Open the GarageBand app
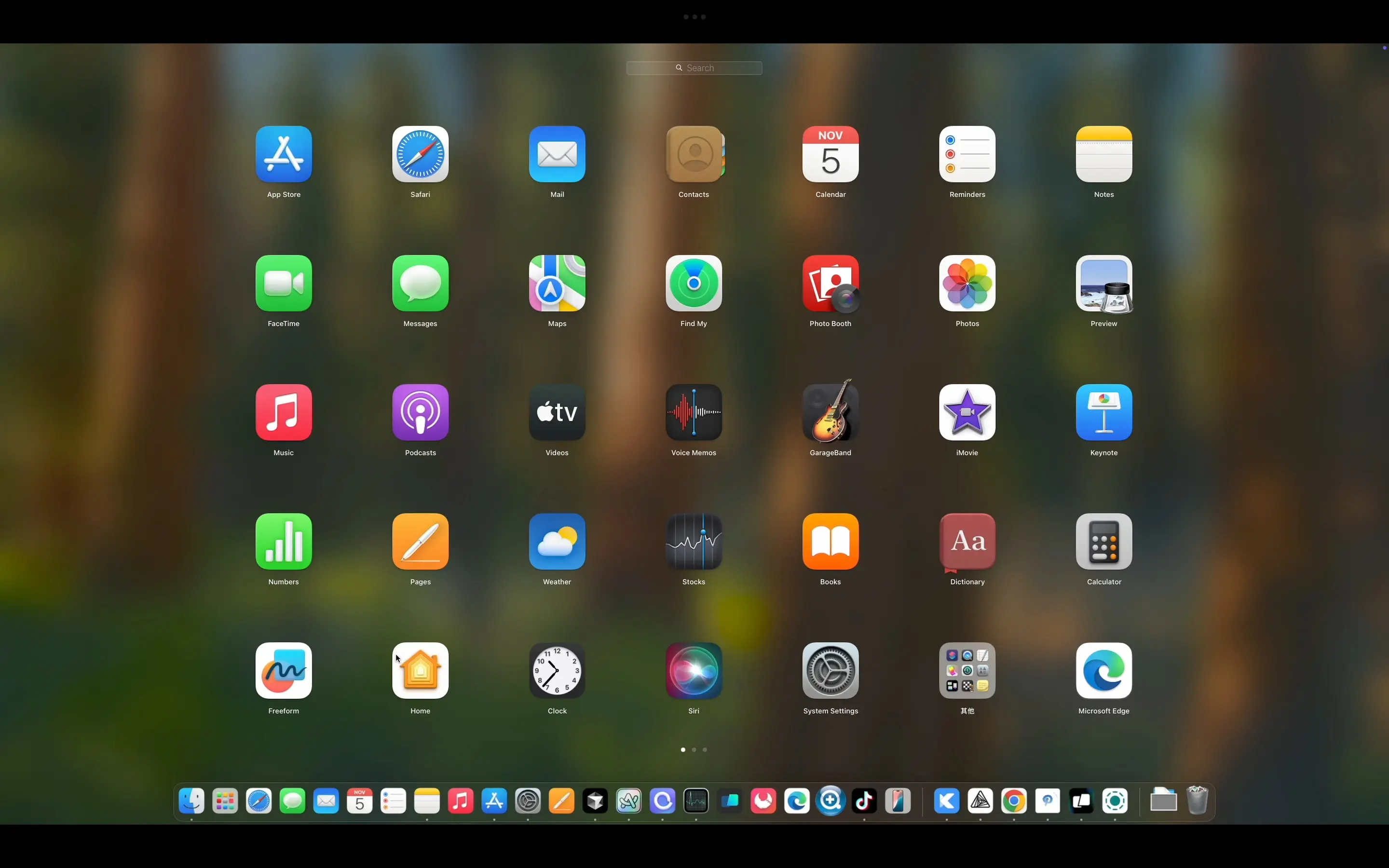 pyautogui.click(x=830, y=412)
